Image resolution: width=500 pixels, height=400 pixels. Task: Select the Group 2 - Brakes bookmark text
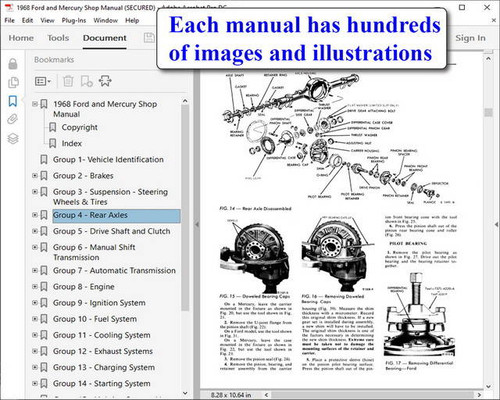coord(83,176)
